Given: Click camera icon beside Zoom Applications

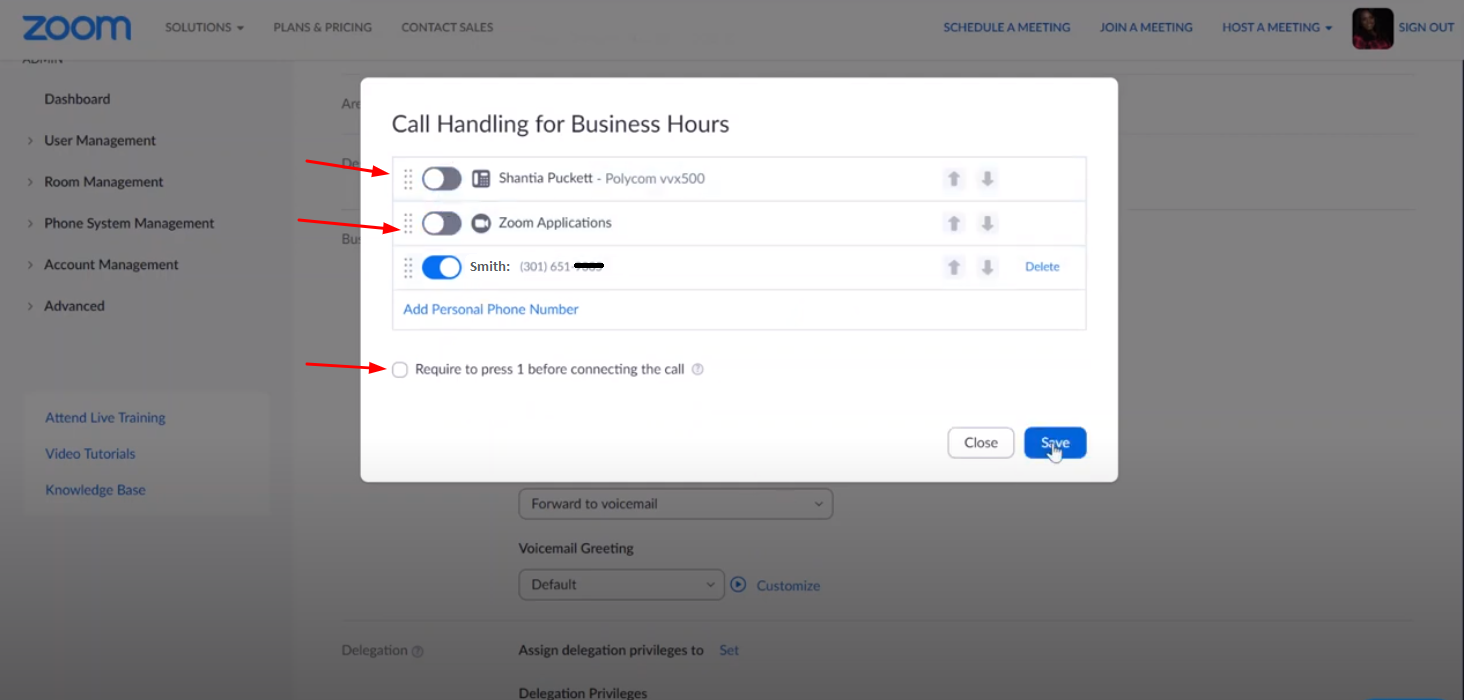Looking at the screenshot, I should (x=481, y=223).
